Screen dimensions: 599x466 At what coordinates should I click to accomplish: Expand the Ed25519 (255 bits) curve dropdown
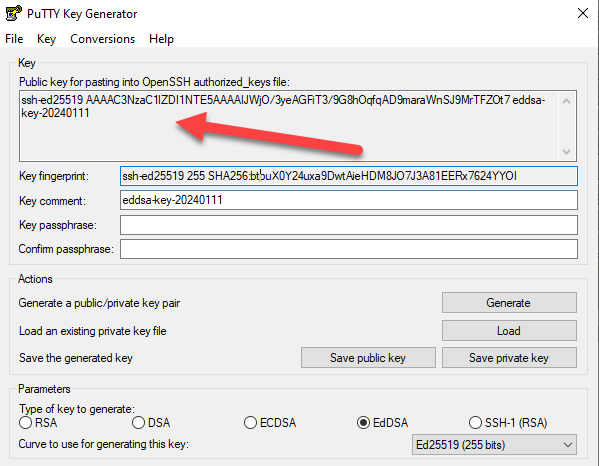point(494,445)
